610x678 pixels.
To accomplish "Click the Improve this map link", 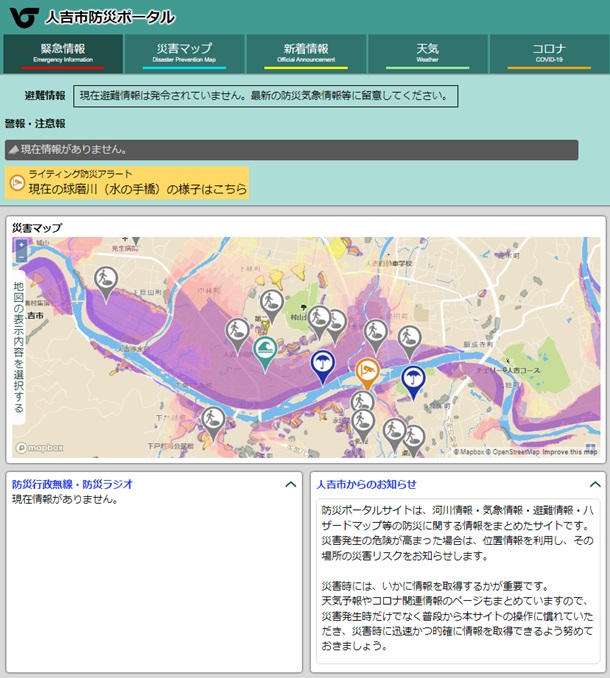I will tap(570, 452).
